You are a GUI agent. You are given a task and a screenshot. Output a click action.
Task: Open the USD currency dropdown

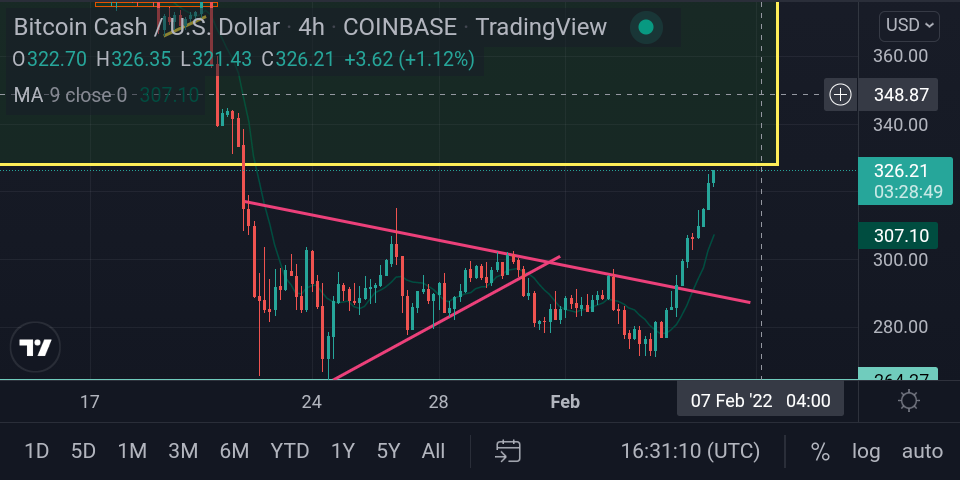pyautogui.click(x=909, y=26)
